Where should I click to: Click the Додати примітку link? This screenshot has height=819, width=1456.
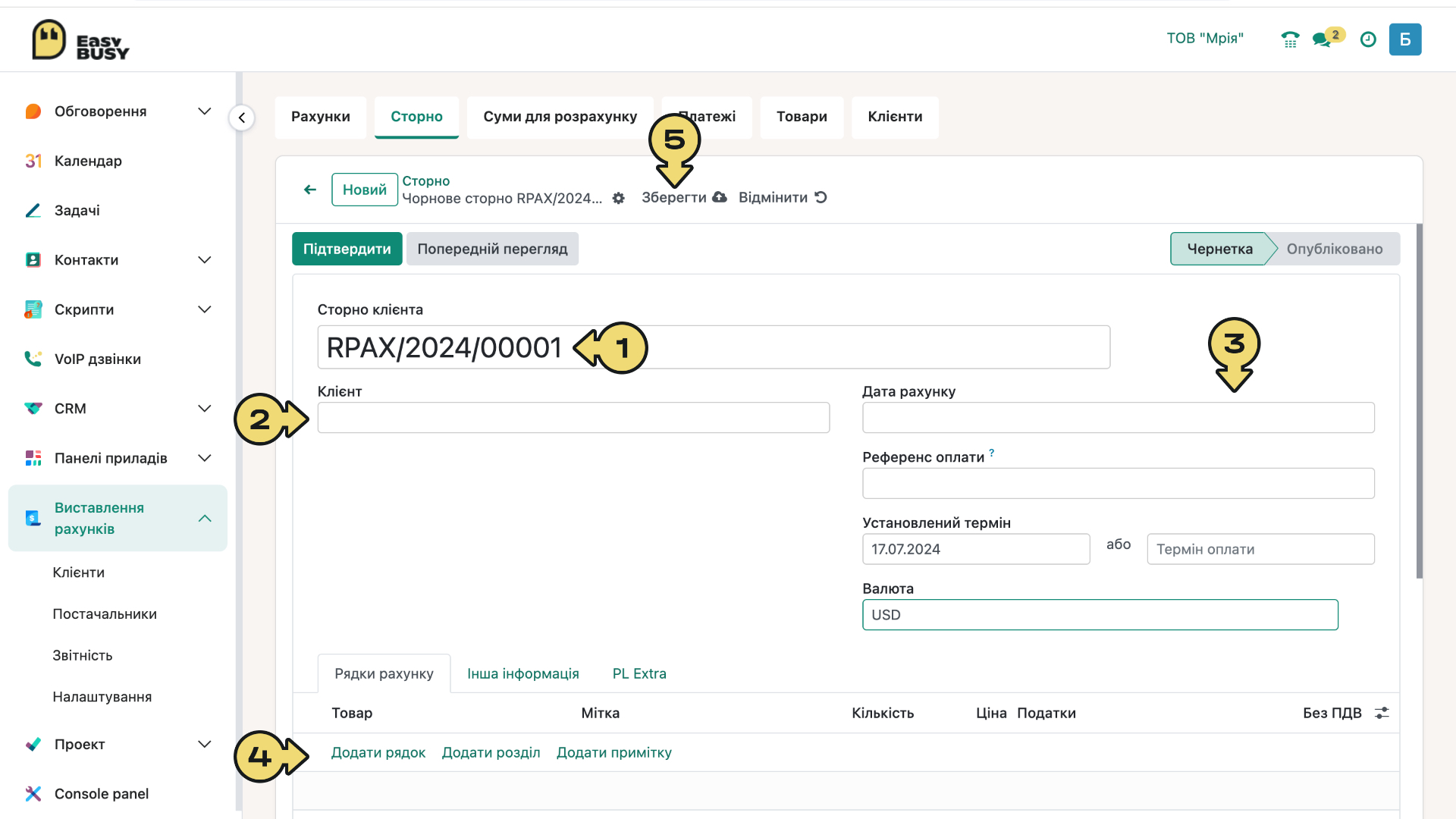(614, 752)
